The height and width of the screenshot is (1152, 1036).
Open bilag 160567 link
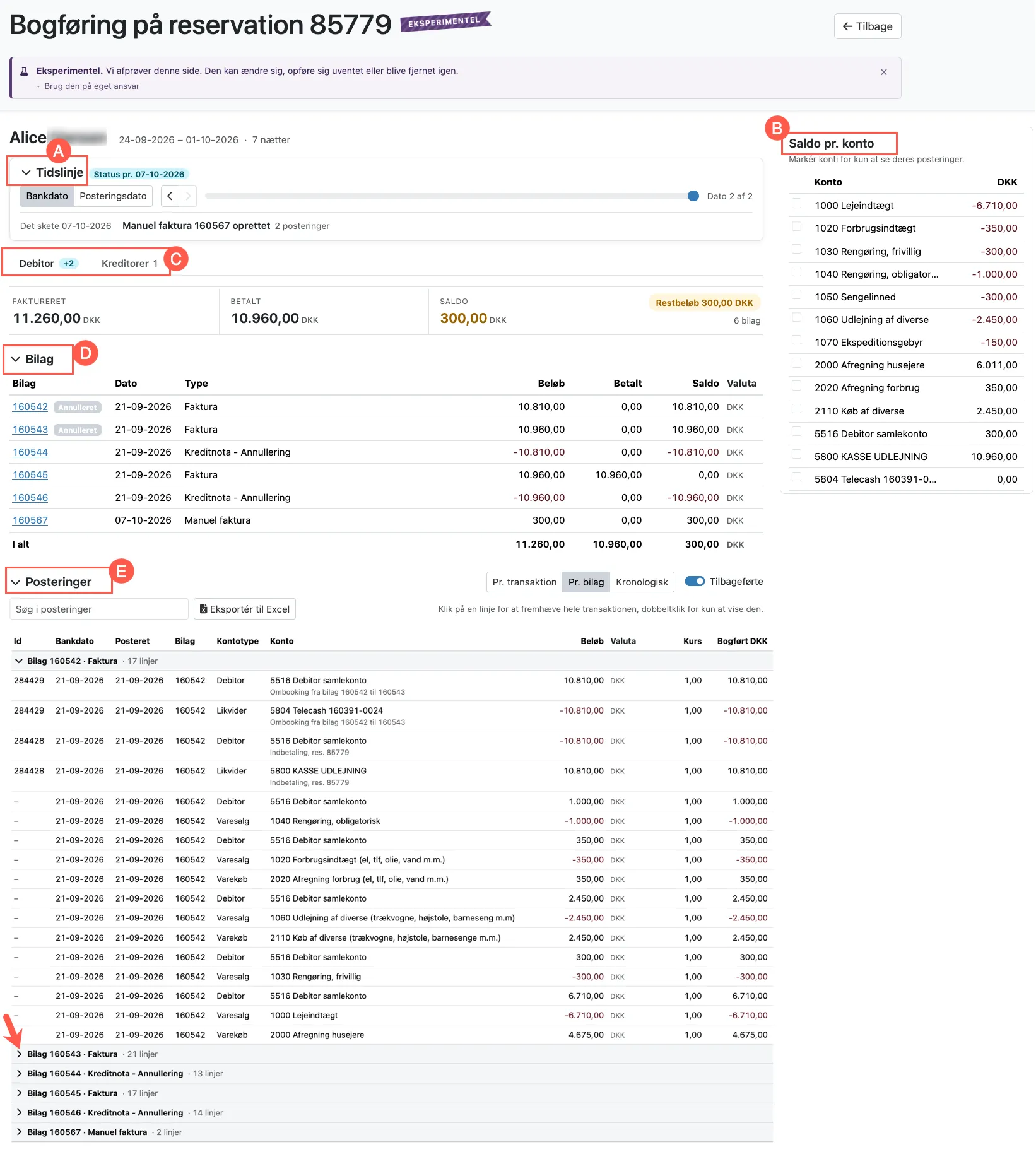(x=30, y=520)
